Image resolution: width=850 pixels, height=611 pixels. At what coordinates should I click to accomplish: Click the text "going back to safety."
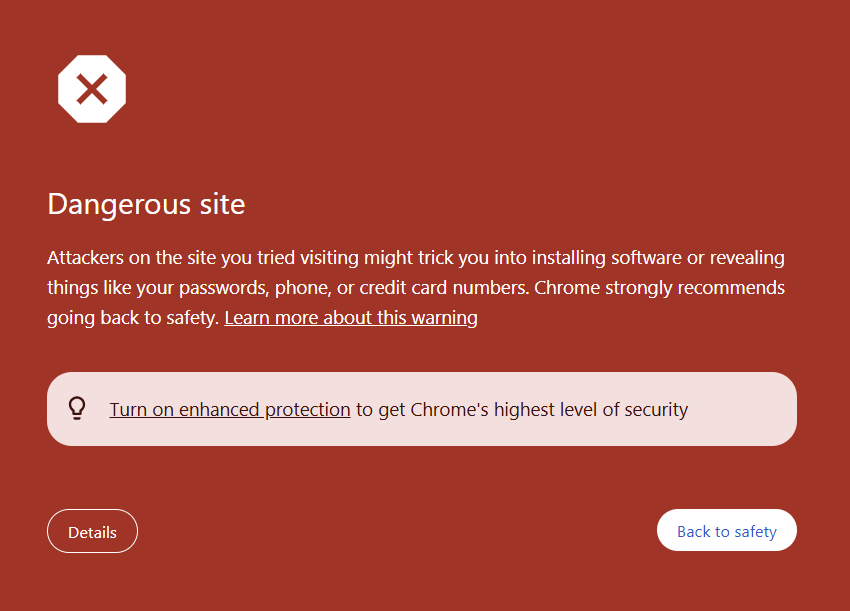tap(133, 318)
